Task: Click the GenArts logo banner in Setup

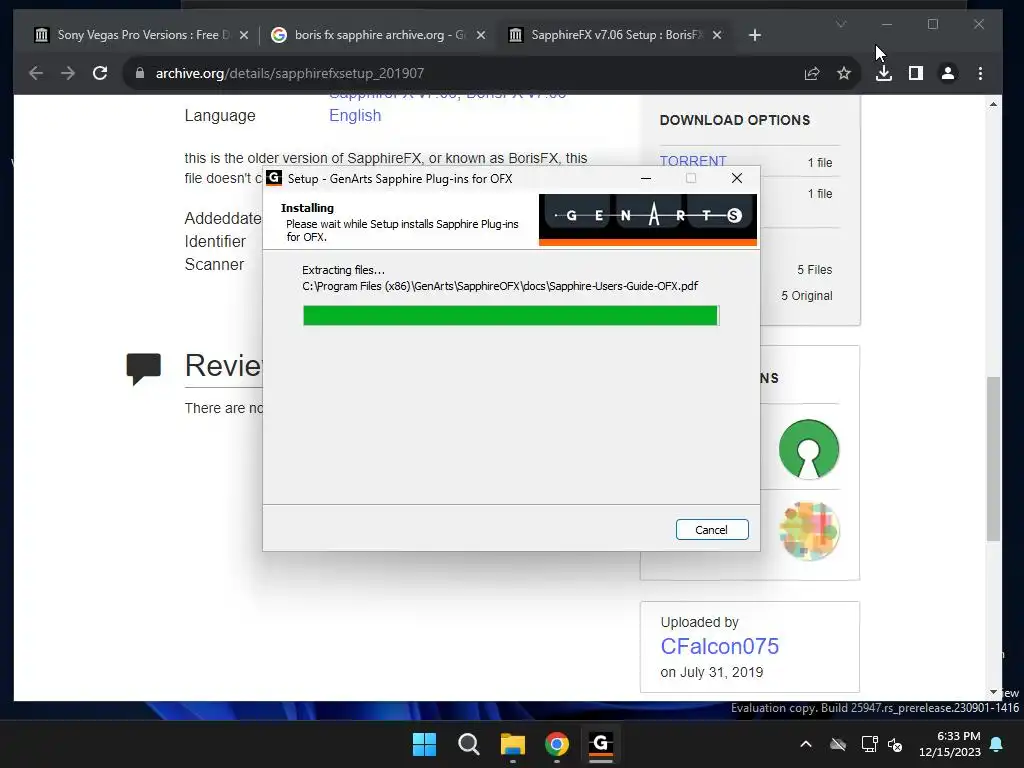Action: coord(648,219)
